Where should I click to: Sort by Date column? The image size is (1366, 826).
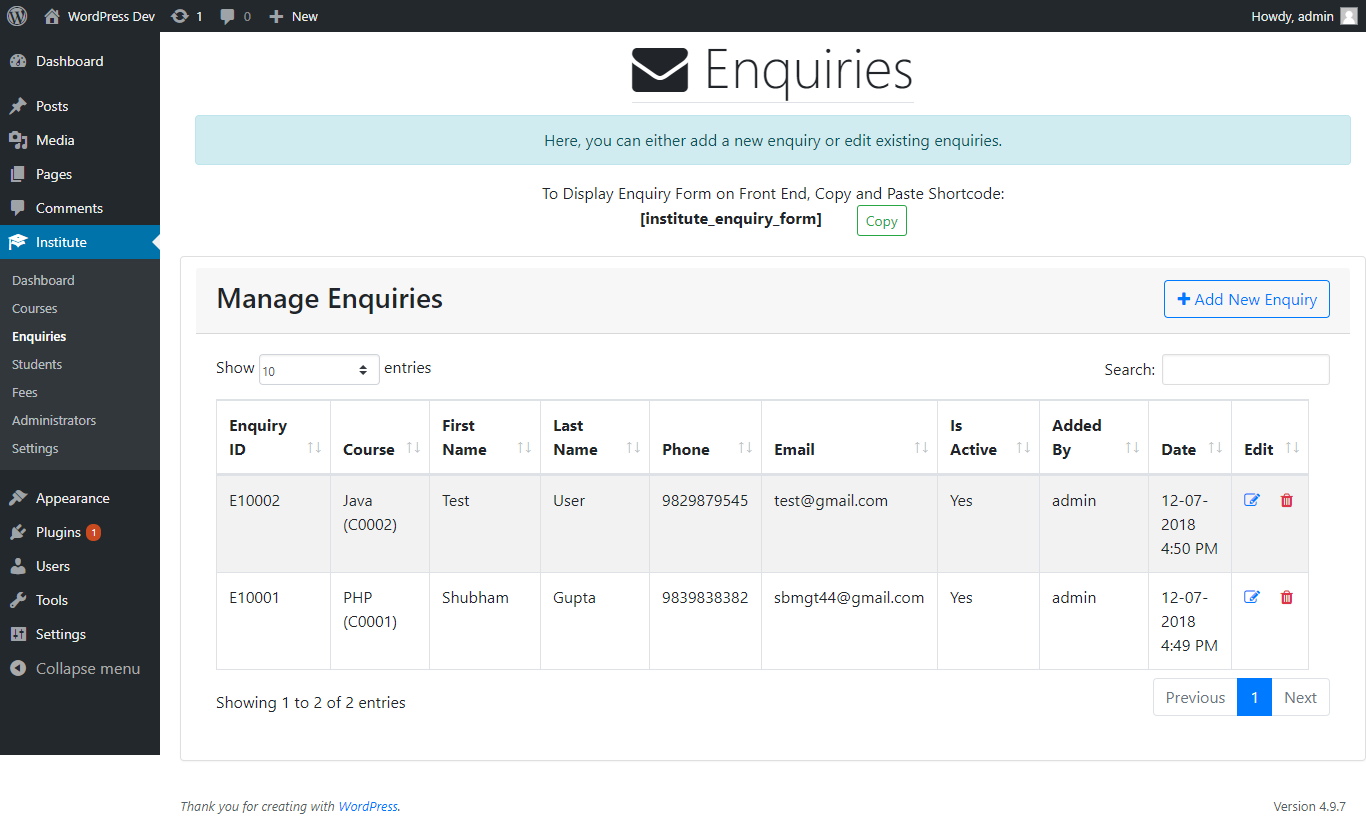coord(1190,437)
